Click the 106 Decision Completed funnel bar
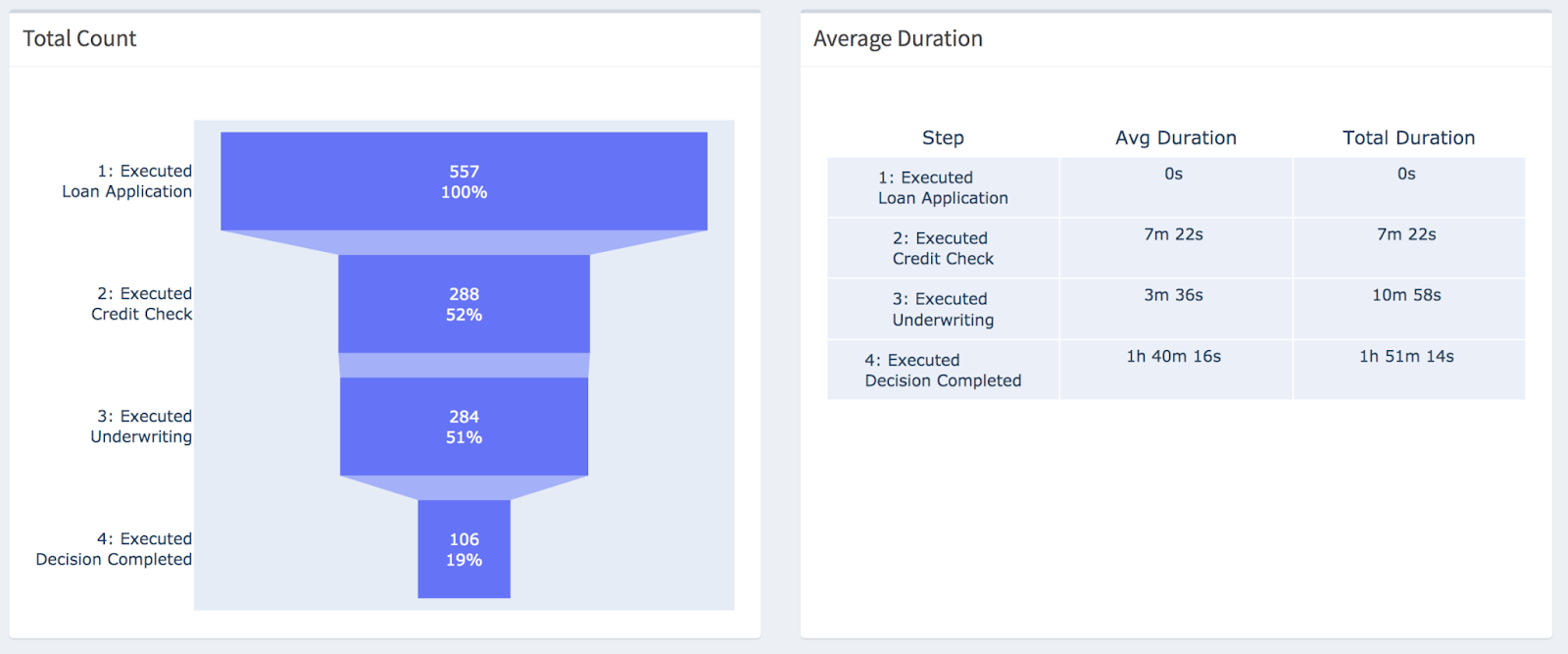This screenshot has width=1568, height=654. 464,549
